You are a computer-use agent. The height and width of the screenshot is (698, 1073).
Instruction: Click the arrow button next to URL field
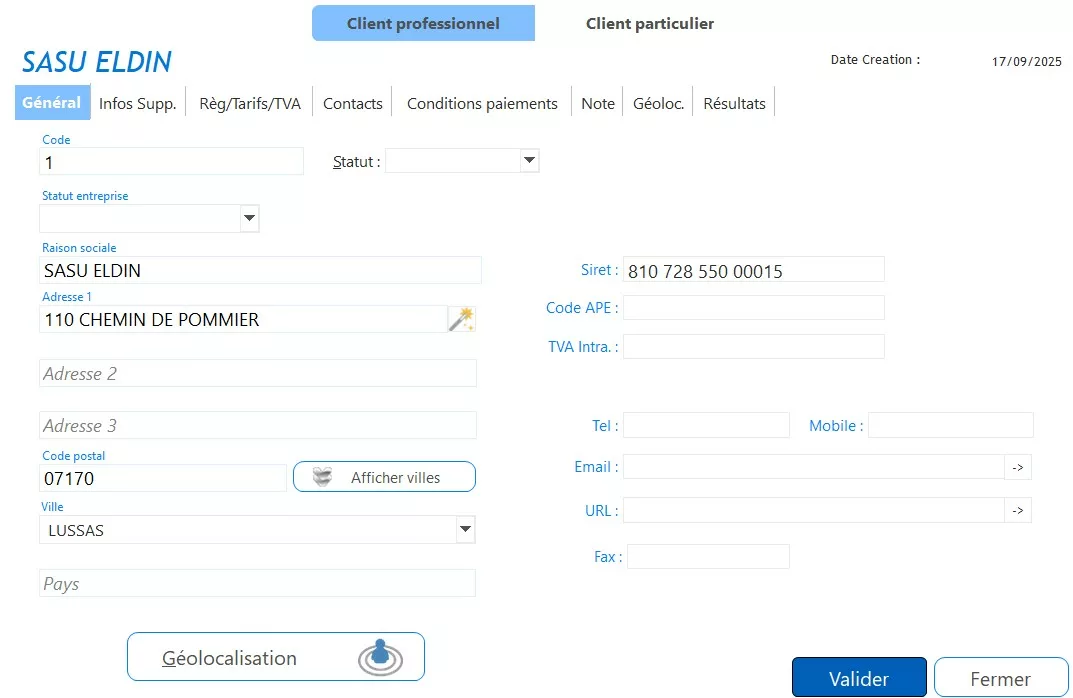(x=1017, y=511)
